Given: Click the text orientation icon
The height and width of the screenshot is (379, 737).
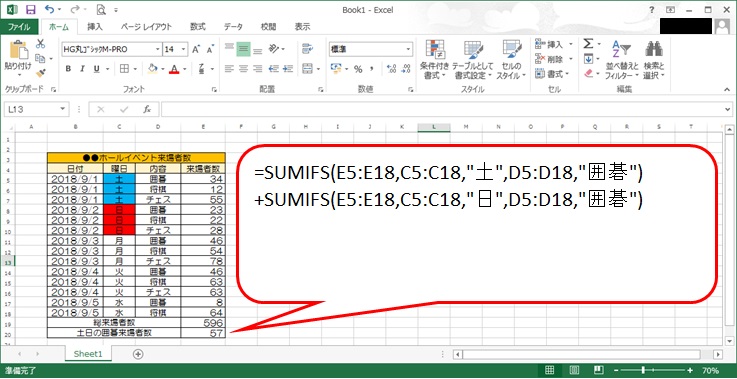Looking at the screenshot, I should pyautogui.click(x=274, y=48).
